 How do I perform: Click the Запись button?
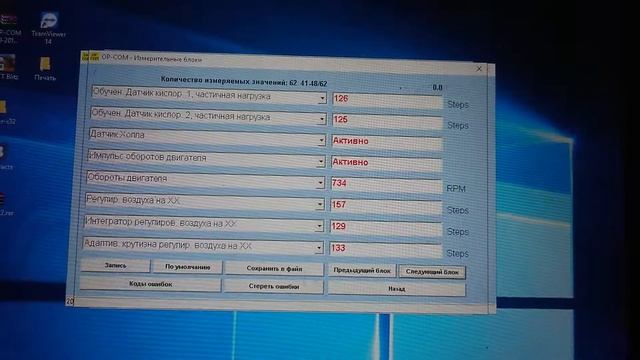[x=116, y=265]
